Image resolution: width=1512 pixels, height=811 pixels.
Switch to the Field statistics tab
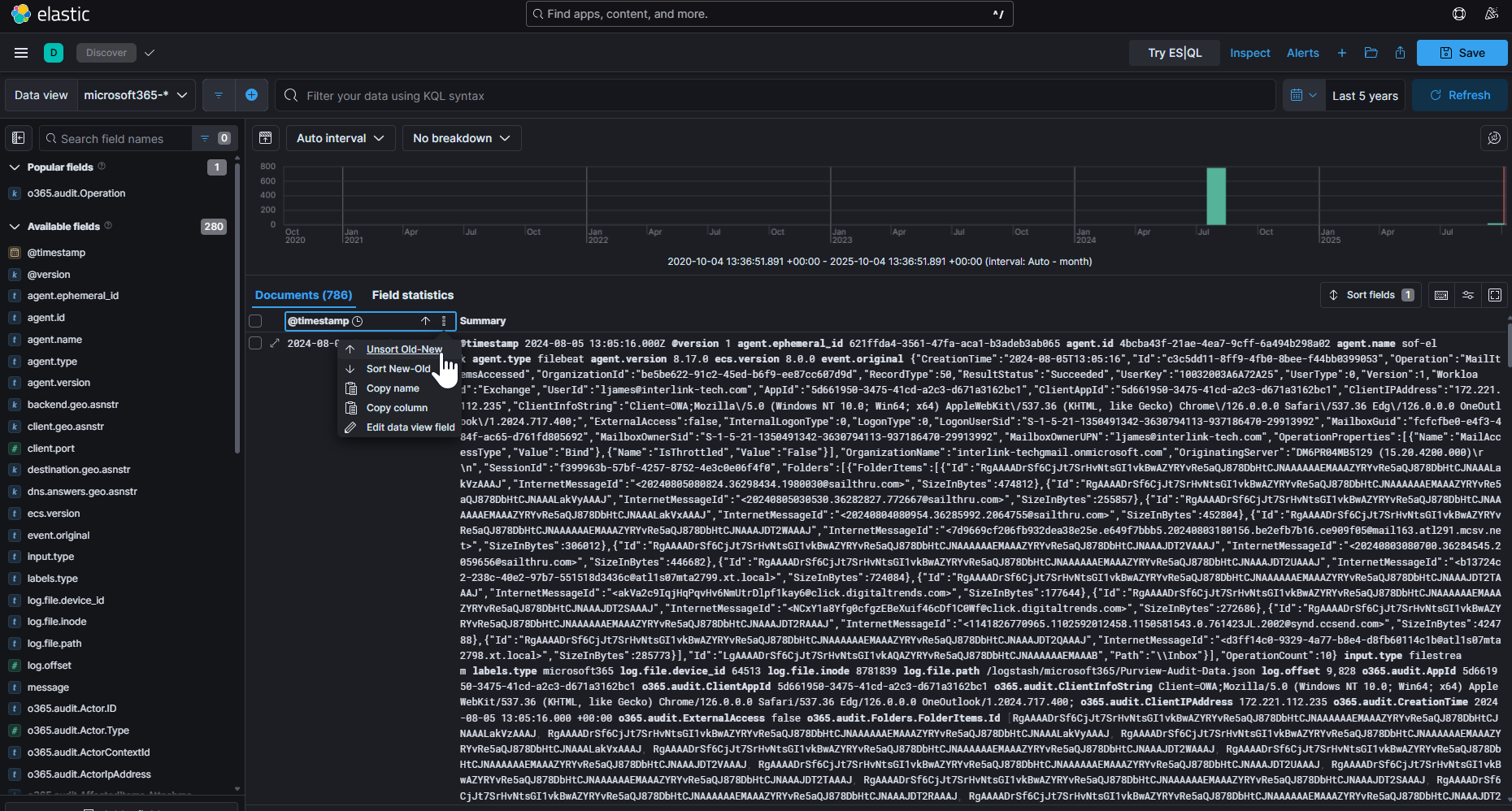tap(412, 295)
